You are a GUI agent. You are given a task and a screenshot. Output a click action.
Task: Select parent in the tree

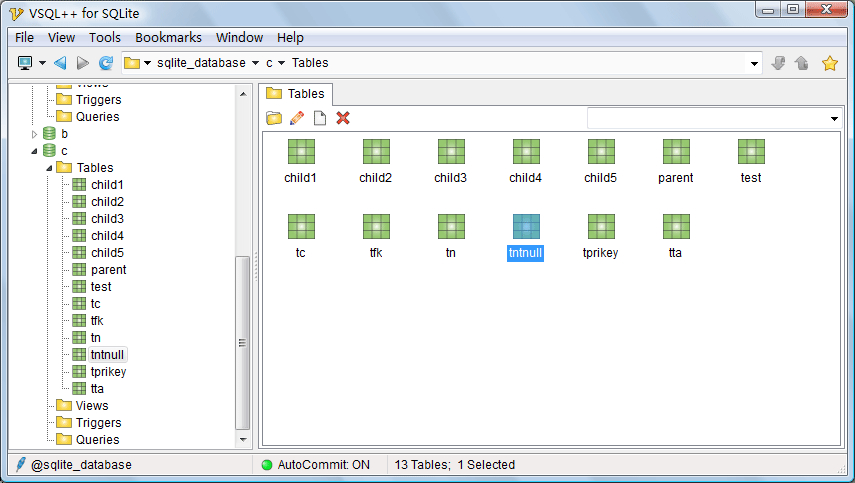pos(109,270)
